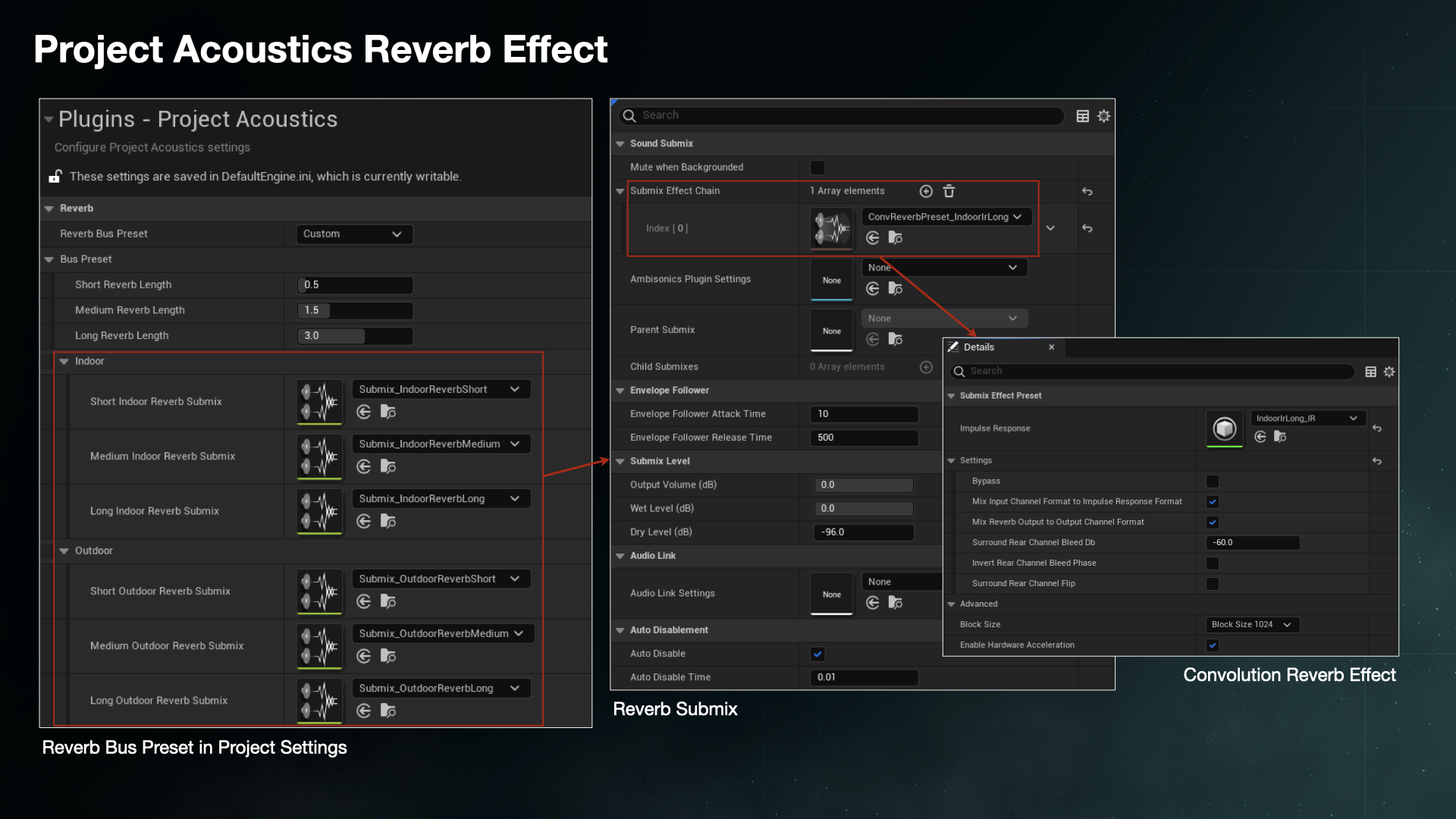The image size is (1456, 819).
Task: Browse to Long Outdoor Reverb Submix asset
Action: 388,711
